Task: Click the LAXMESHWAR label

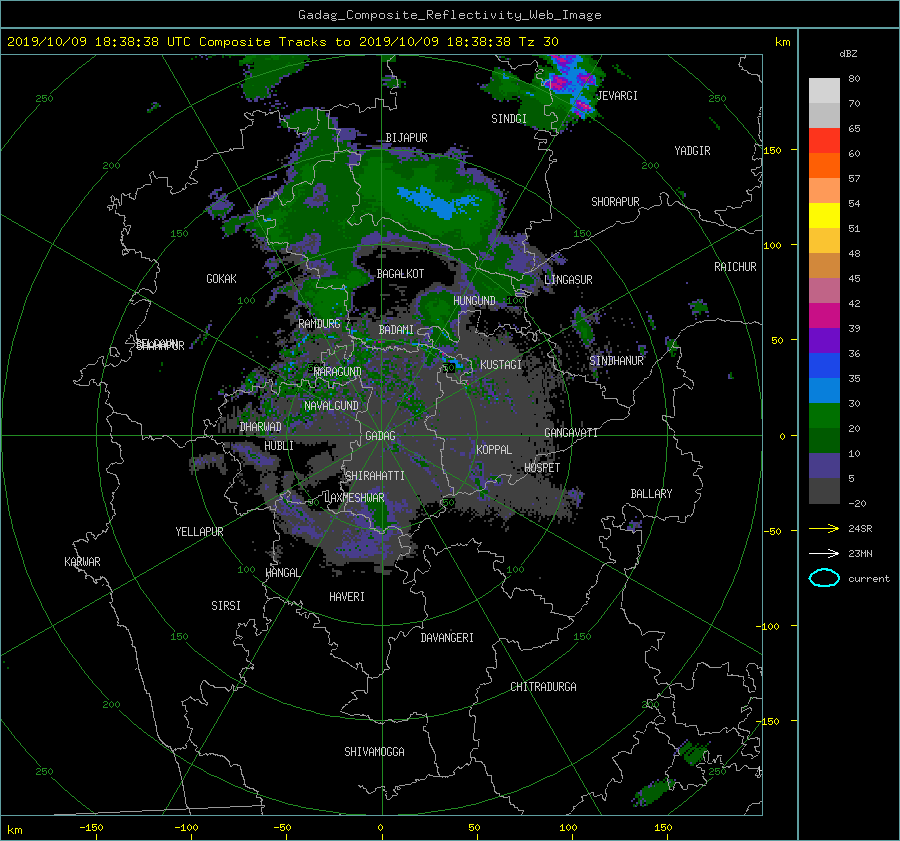Action: point(354,498)
